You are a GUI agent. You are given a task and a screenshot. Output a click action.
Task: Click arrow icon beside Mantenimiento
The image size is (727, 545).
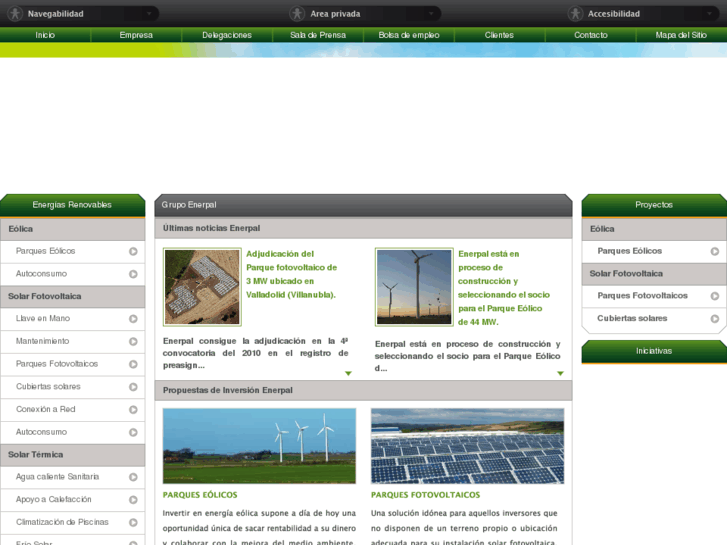133,342
